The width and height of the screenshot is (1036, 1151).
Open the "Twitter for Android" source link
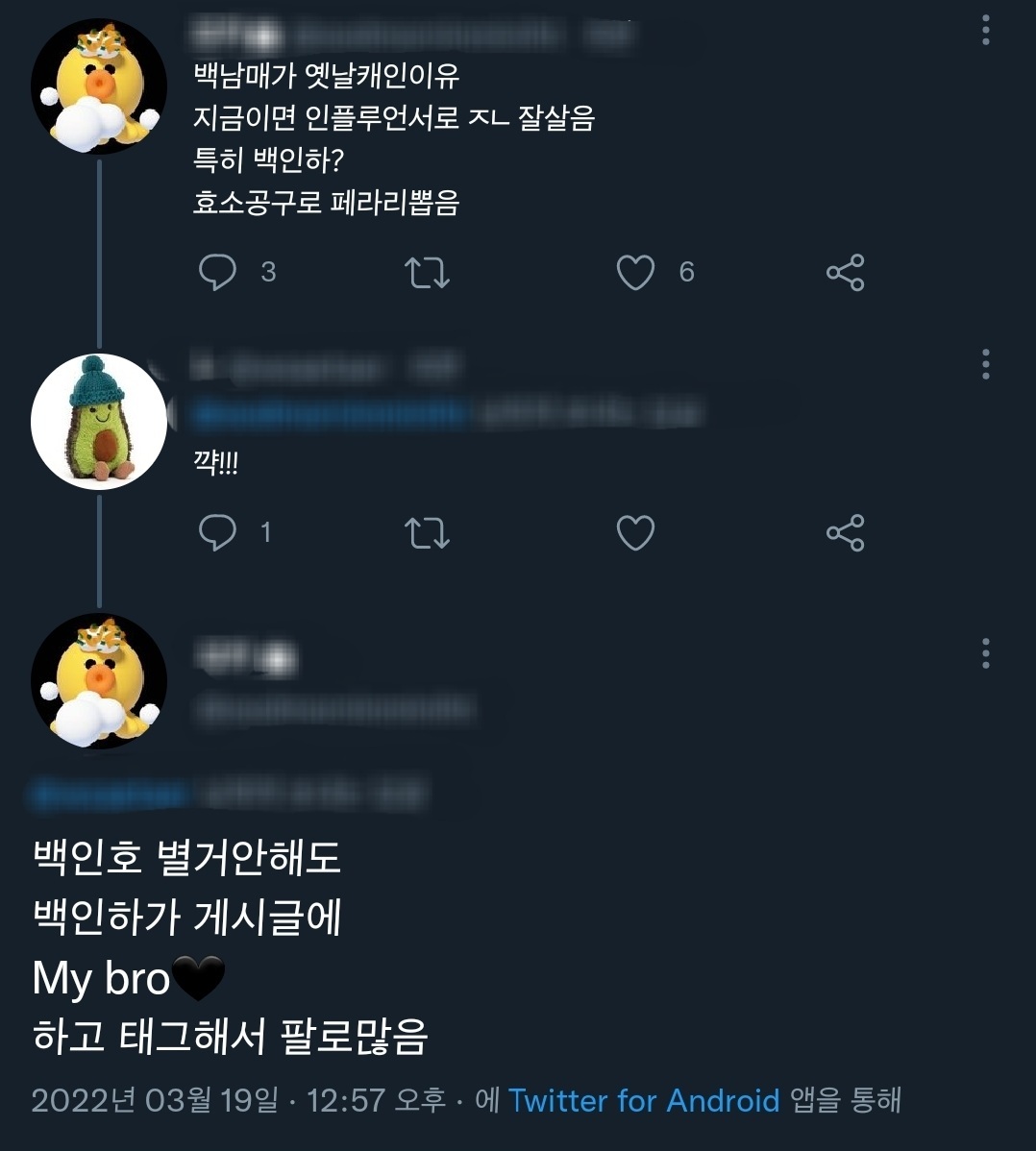643,1100
